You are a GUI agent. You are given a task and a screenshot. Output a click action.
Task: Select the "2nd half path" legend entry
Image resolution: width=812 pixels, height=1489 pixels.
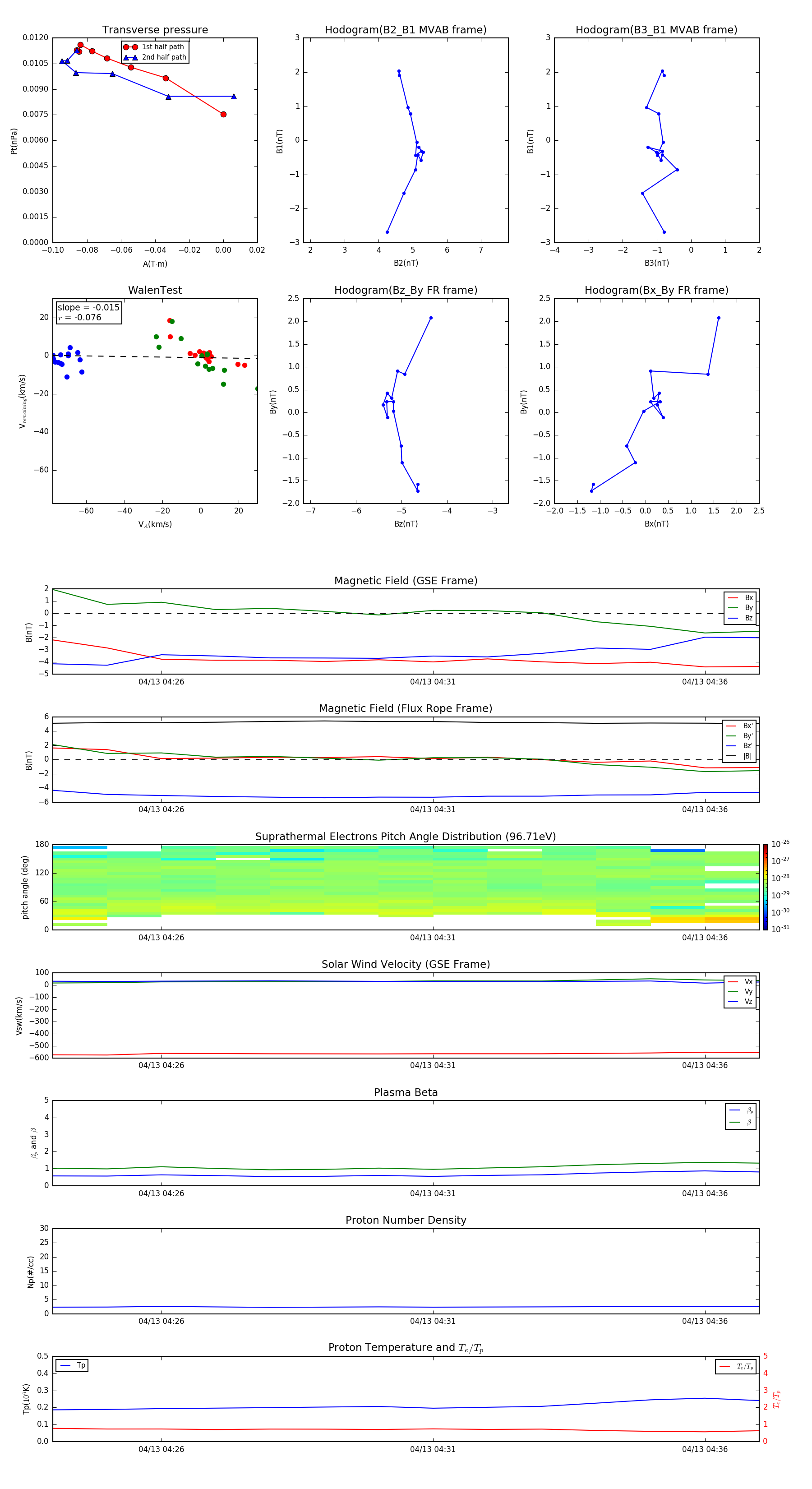point(155,57)
